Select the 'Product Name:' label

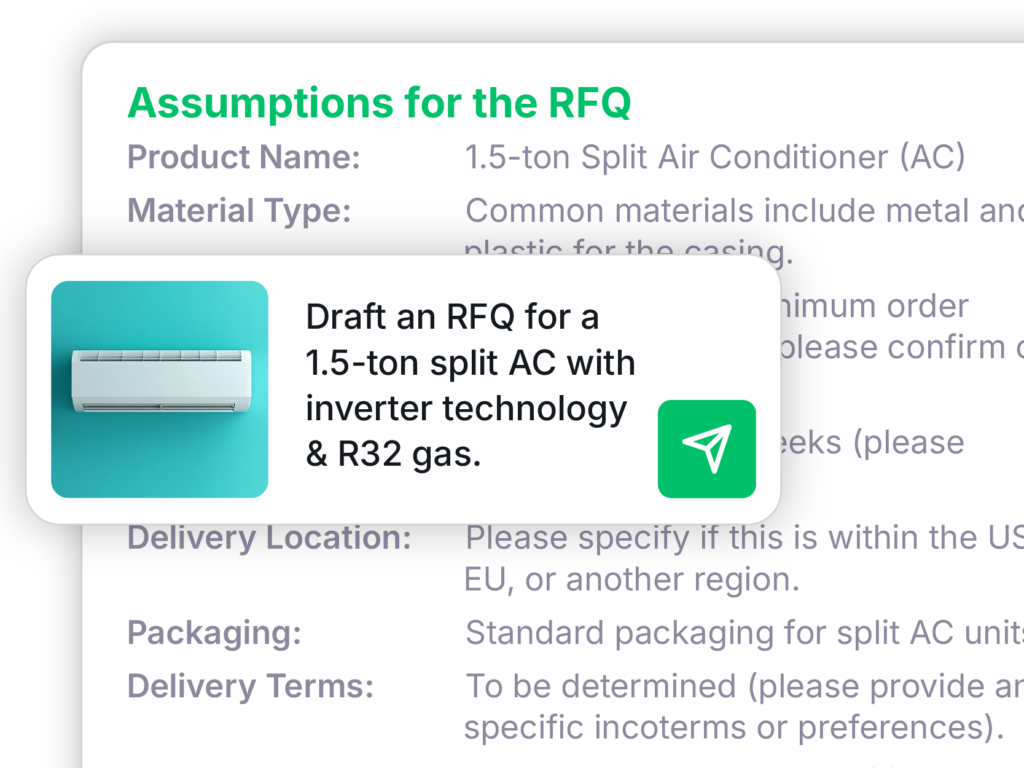pyautogui.click(x=244, y=157)
